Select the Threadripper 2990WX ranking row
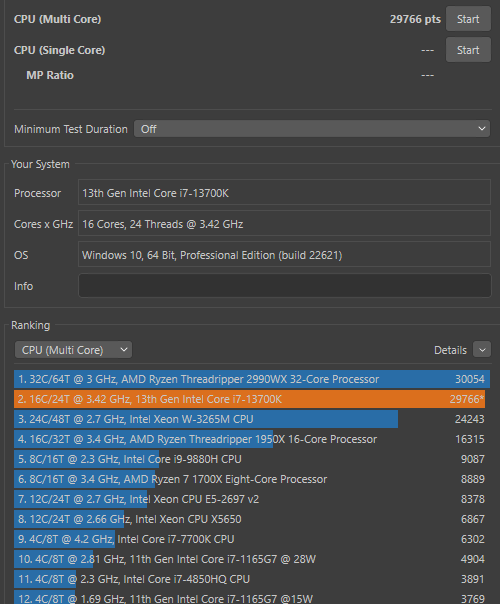 pyautogui.click(x=252, y=379)
